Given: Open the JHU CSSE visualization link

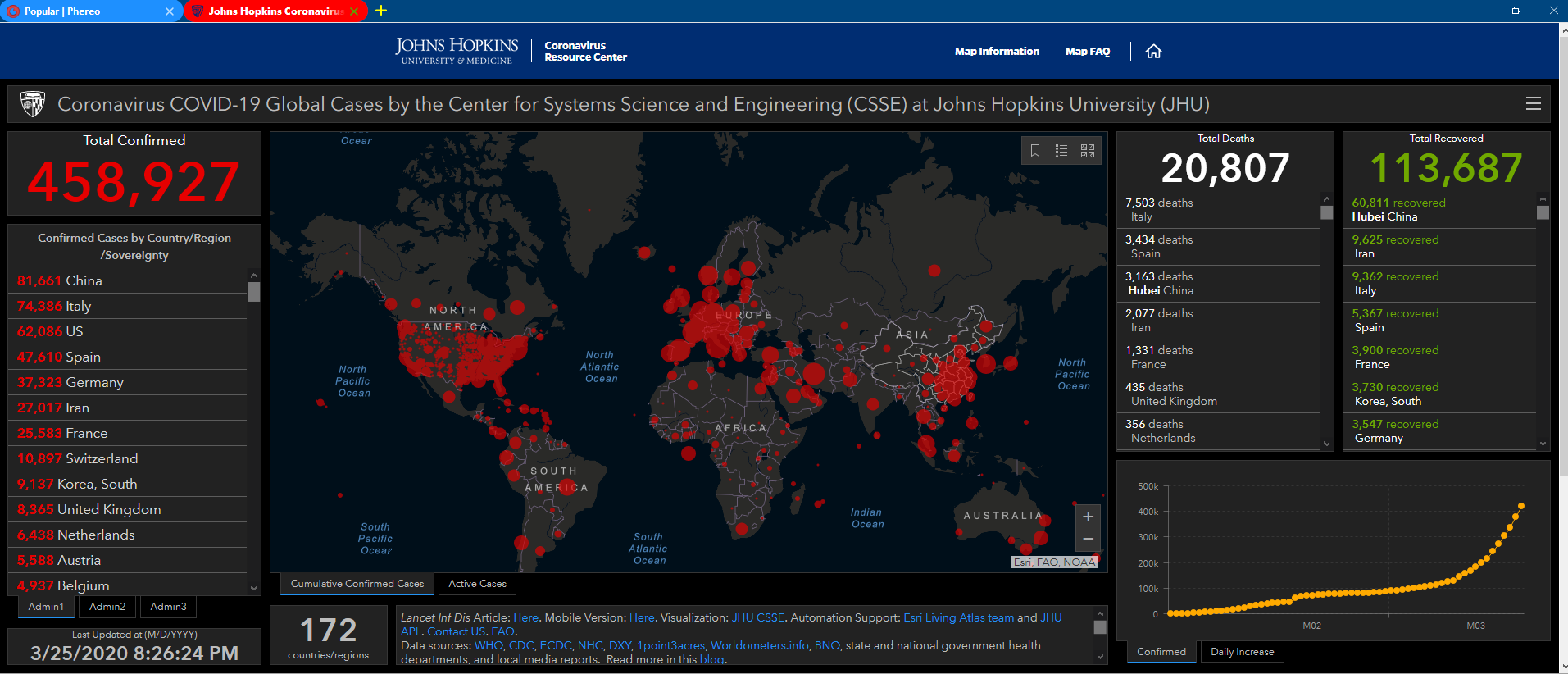Looking at the screenshot, I should 758,617.
